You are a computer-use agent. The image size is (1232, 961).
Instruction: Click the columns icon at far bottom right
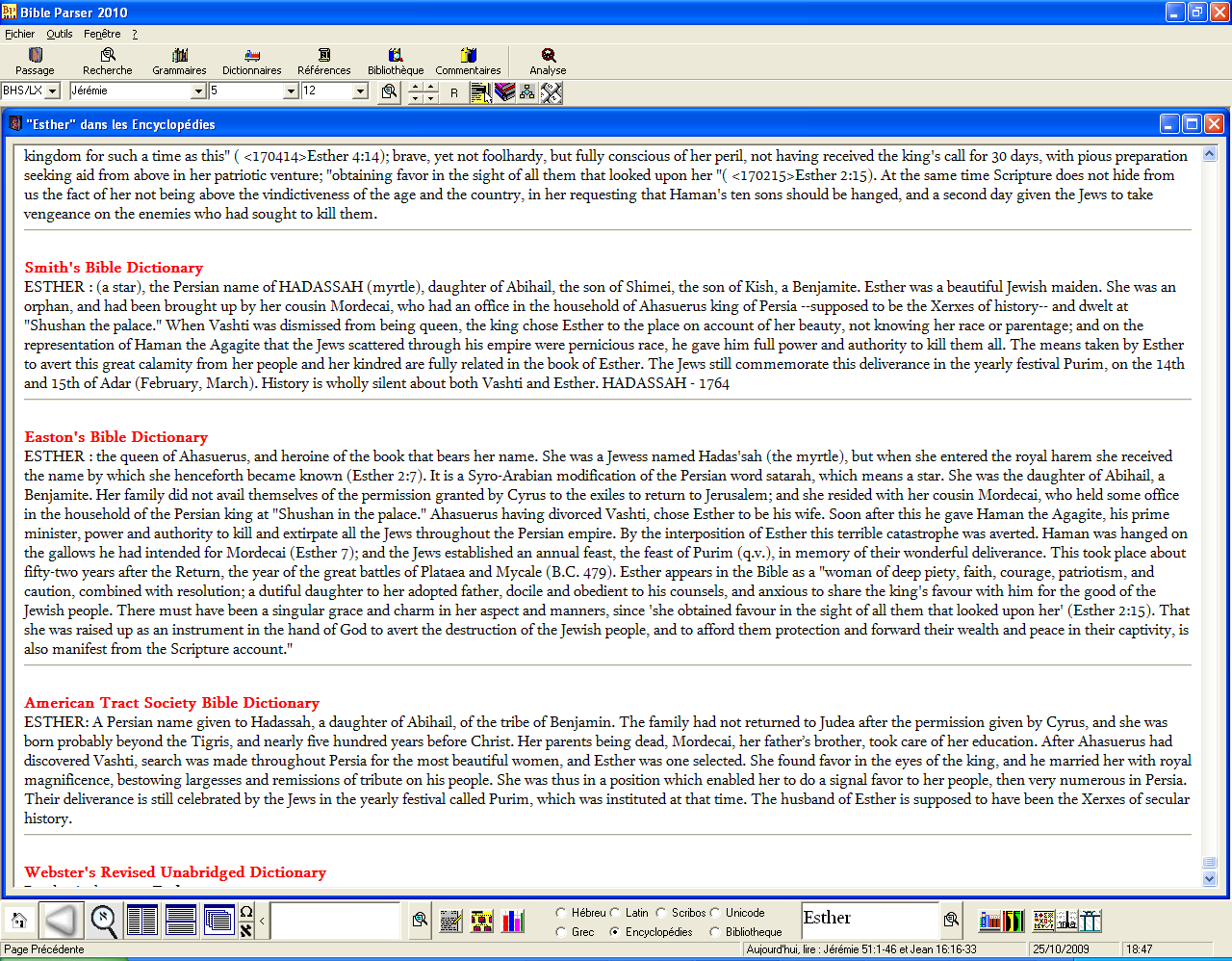[x=1091, y=921]
